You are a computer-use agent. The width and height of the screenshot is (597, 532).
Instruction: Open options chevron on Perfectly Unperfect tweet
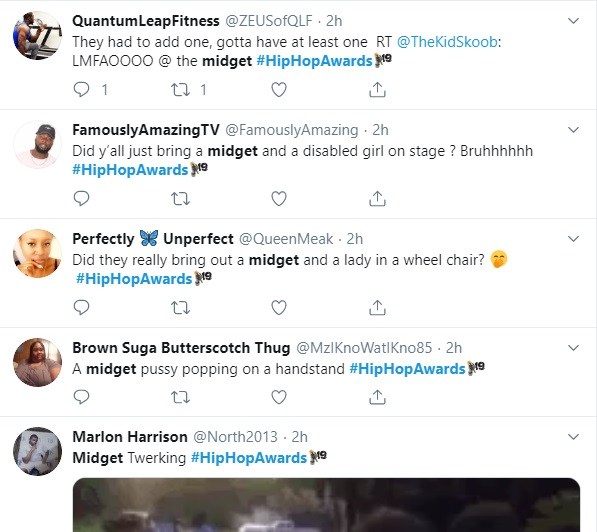click(x=573, y=239)
